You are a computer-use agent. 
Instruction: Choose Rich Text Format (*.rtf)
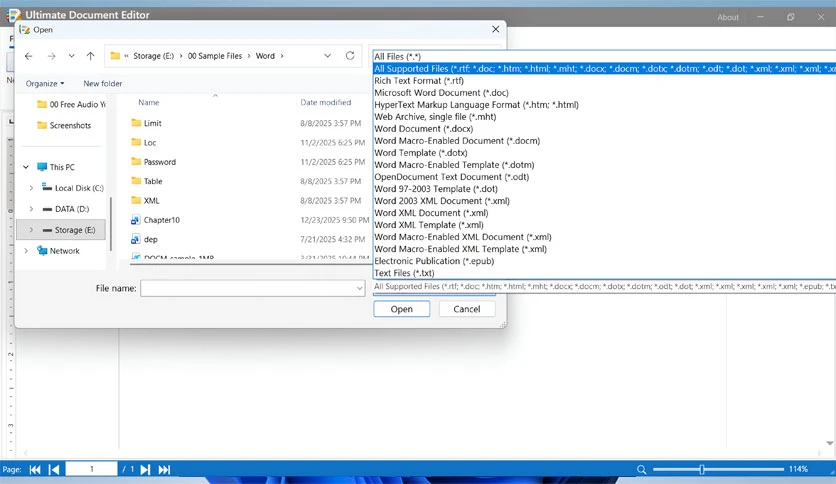[x=605, y=81]
